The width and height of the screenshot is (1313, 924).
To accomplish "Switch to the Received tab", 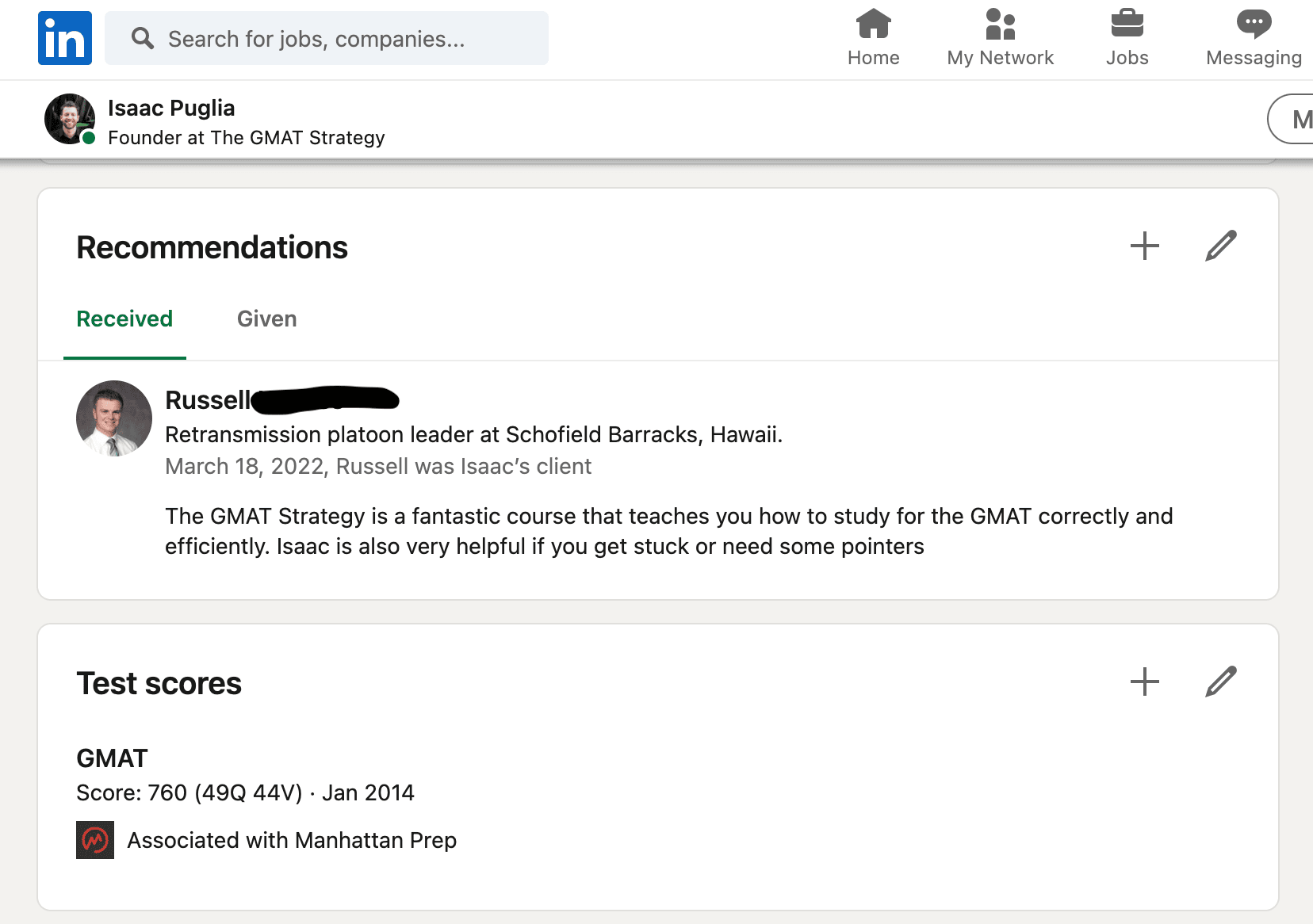I will (x=124, y=319).
